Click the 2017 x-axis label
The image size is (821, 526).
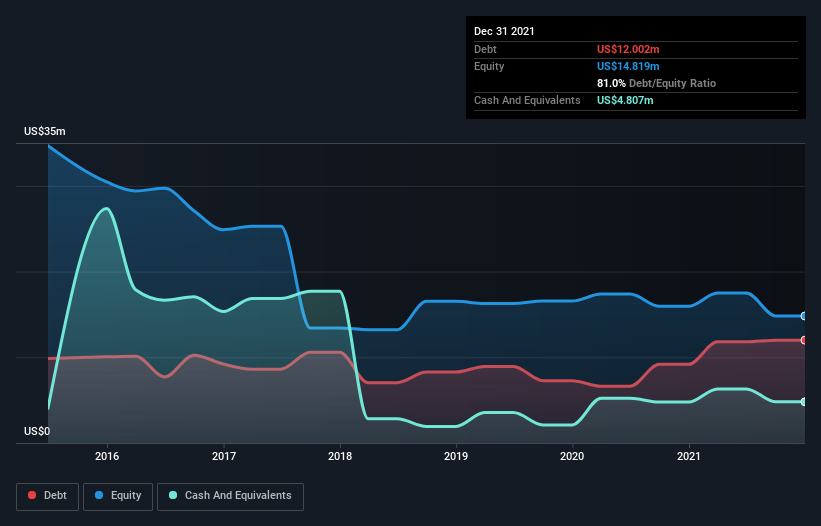[x=224, y=456]
